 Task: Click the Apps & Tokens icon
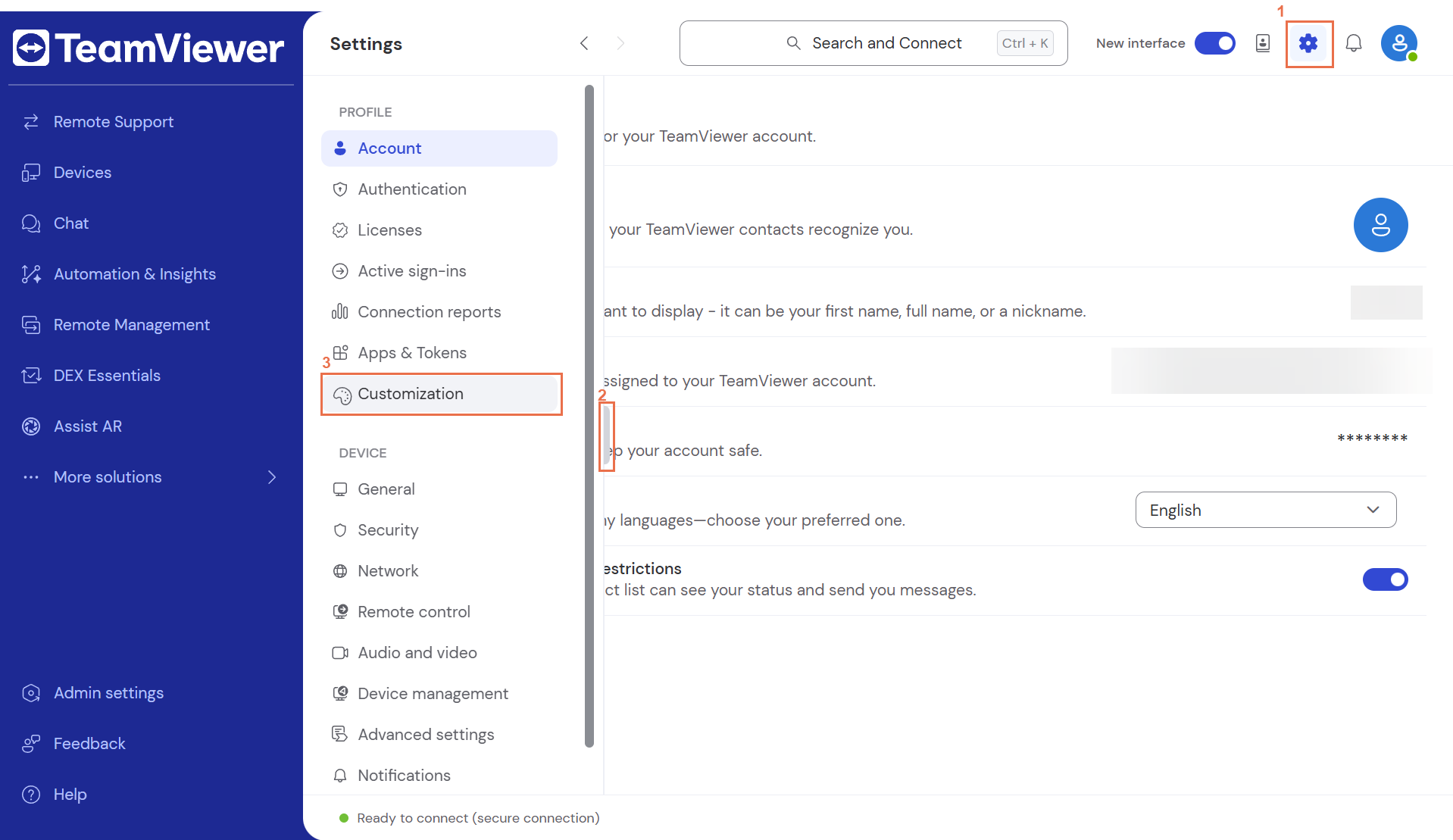click(x=340, y=353)
